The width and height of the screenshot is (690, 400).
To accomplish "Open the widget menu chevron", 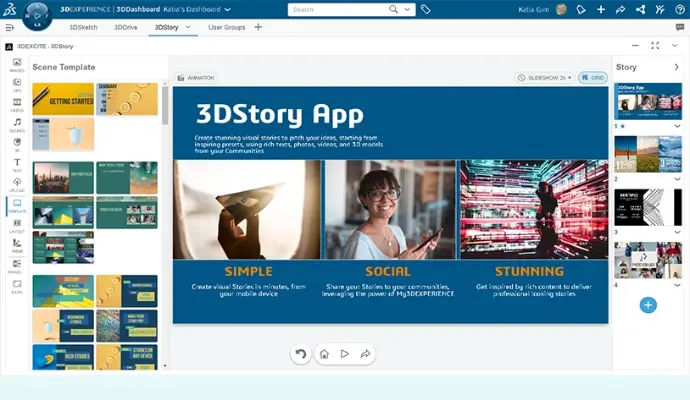I will [x=675, y=45].
